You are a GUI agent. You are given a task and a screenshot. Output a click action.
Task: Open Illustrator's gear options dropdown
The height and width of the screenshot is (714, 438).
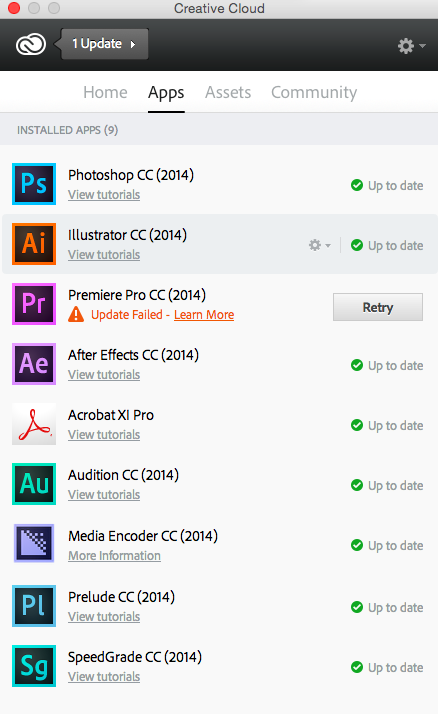320,245
